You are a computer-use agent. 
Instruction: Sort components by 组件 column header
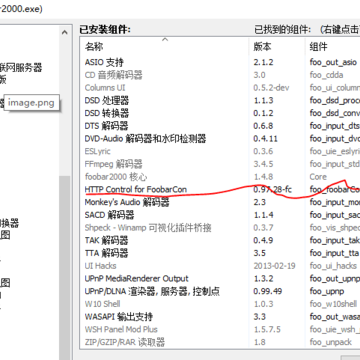[332, 47]
